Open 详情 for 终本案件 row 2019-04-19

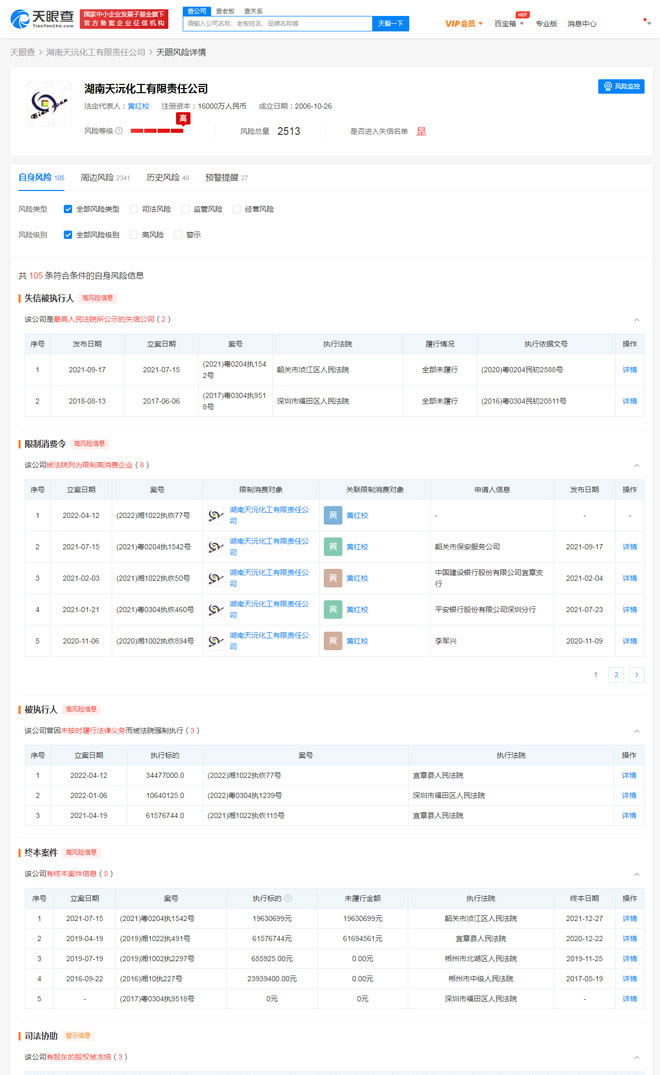(x=630, y=939)
